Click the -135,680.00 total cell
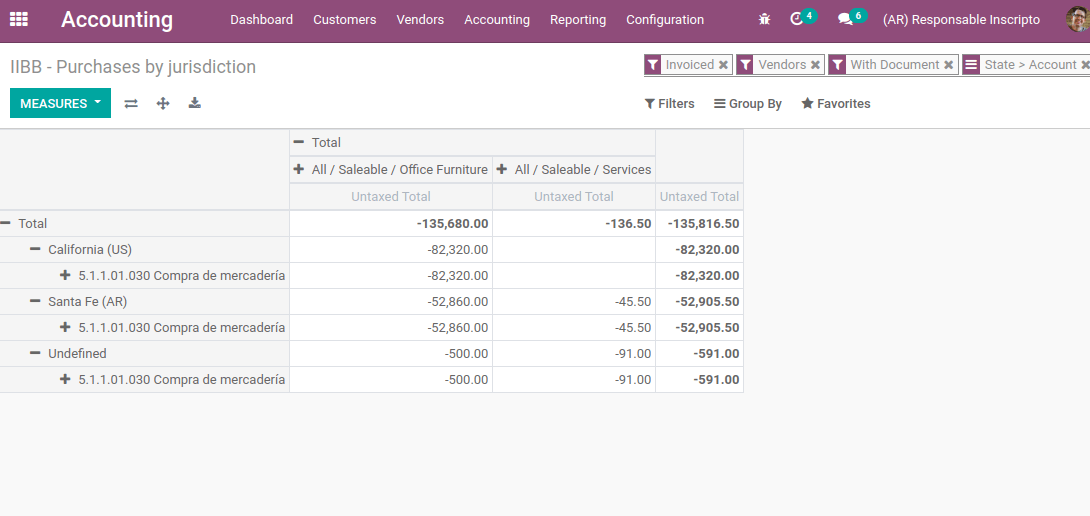The width and height of the screenshot is (1090, 516). pos(391,224)
